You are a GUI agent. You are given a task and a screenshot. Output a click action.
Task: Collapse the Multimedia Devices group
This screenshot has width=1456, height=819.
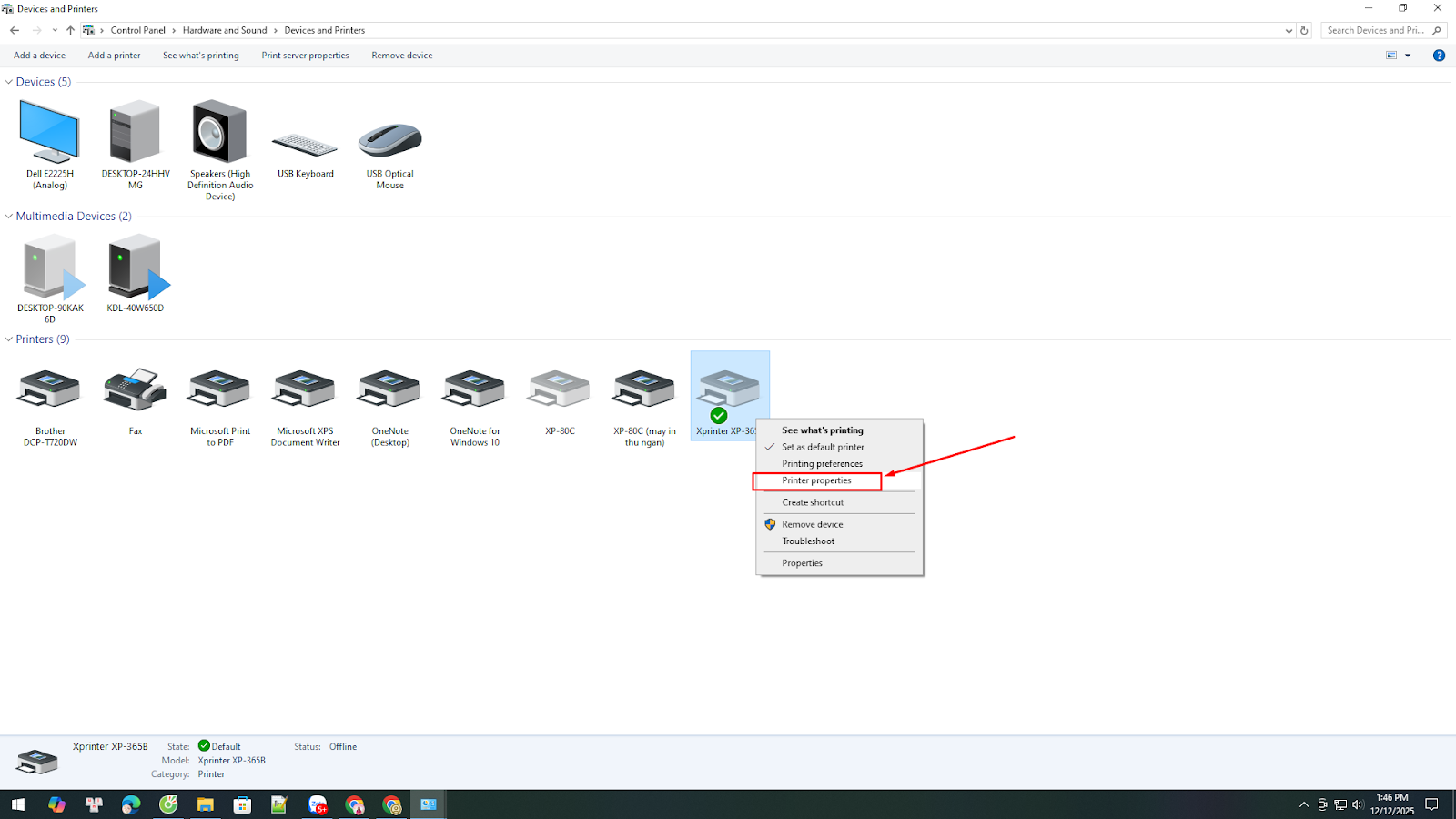(x=9, y=217)
